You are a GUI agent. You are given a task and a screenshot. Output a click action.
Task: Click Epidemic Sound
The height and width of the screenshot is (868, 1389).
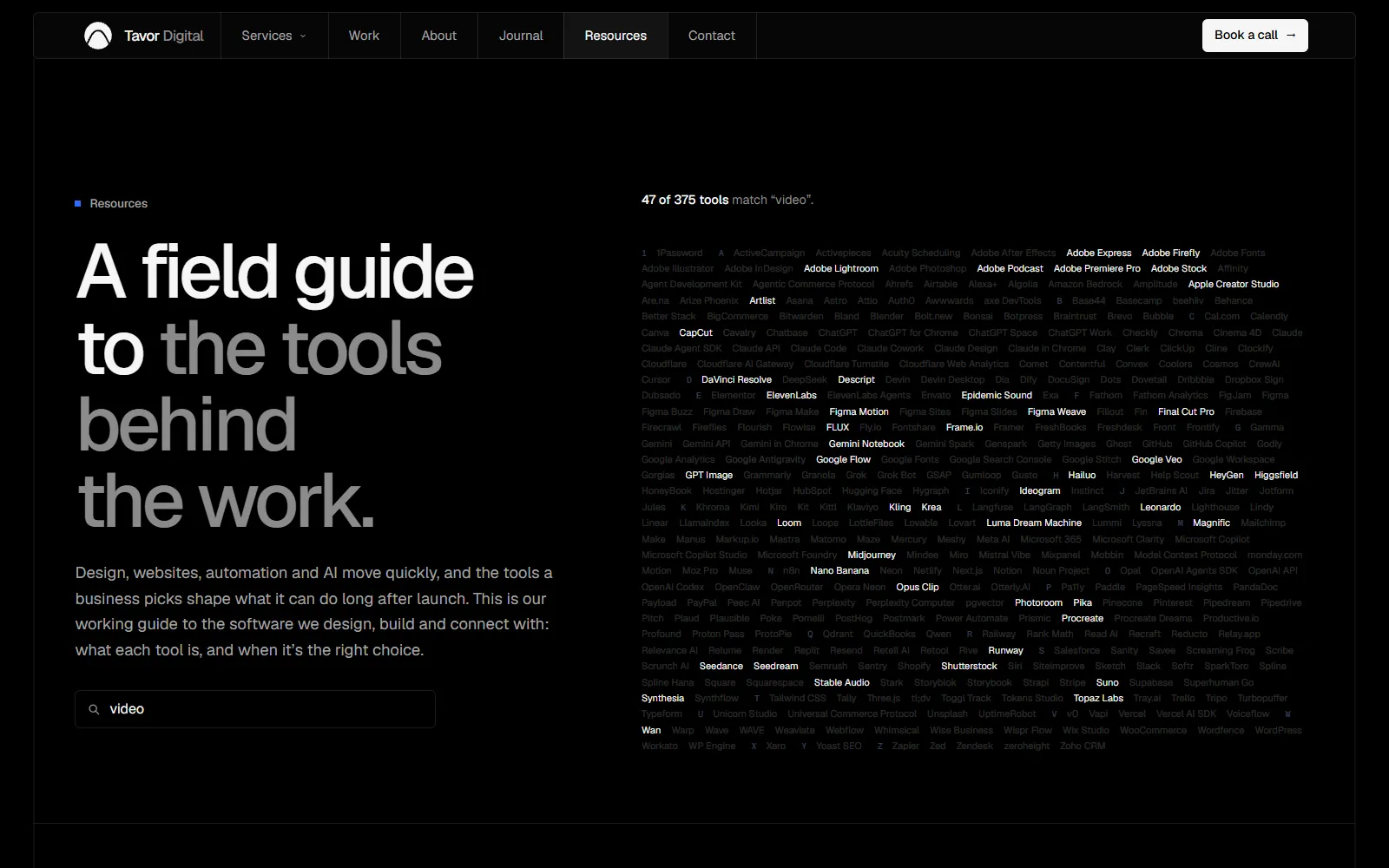997,395
